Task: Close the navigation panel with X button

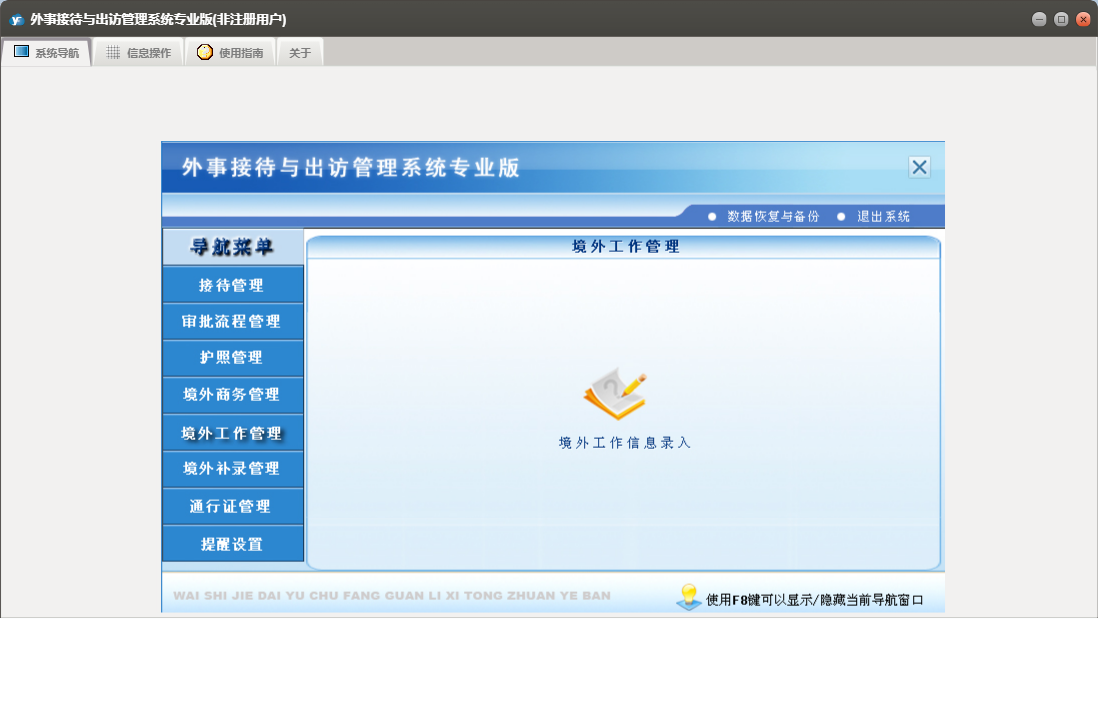Action: 919,167
